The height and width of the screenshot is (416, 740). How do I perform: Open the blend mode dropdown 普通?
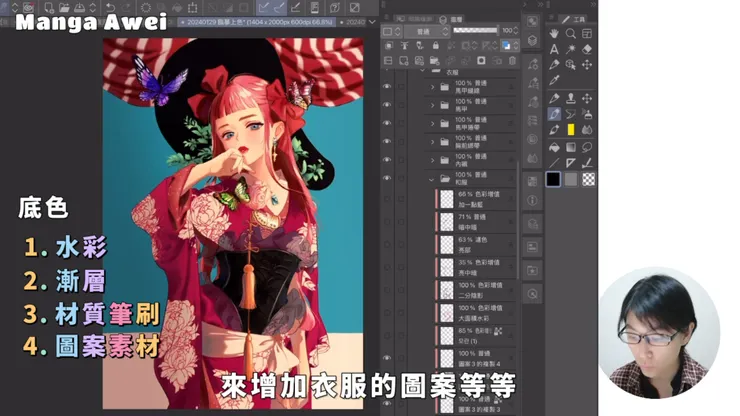pyautogui.click(x=427, y=31)
